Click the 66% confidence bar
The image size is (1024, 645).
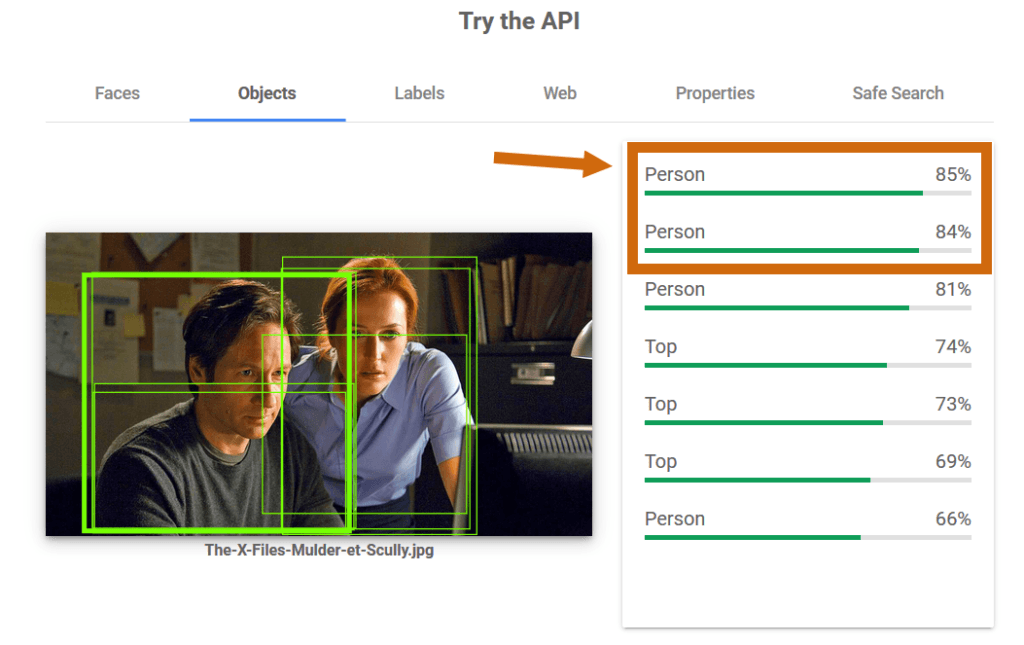click(x=808, y=538)
